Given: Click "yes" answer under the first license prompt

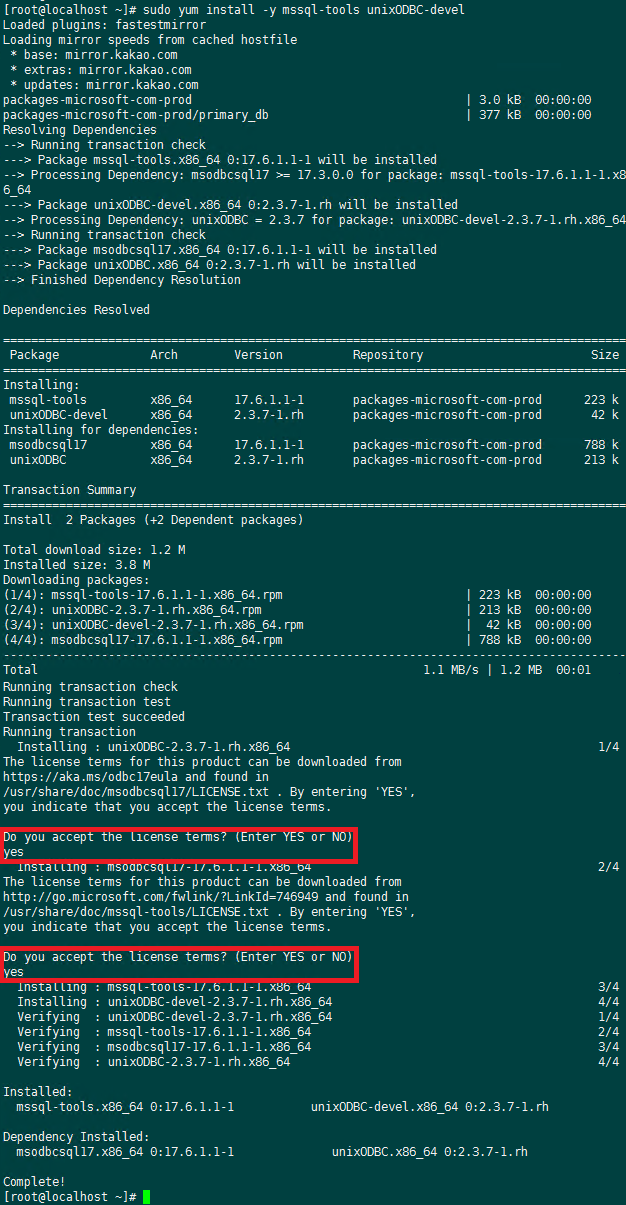Looking at the screenshot, I should click(13, 852).
